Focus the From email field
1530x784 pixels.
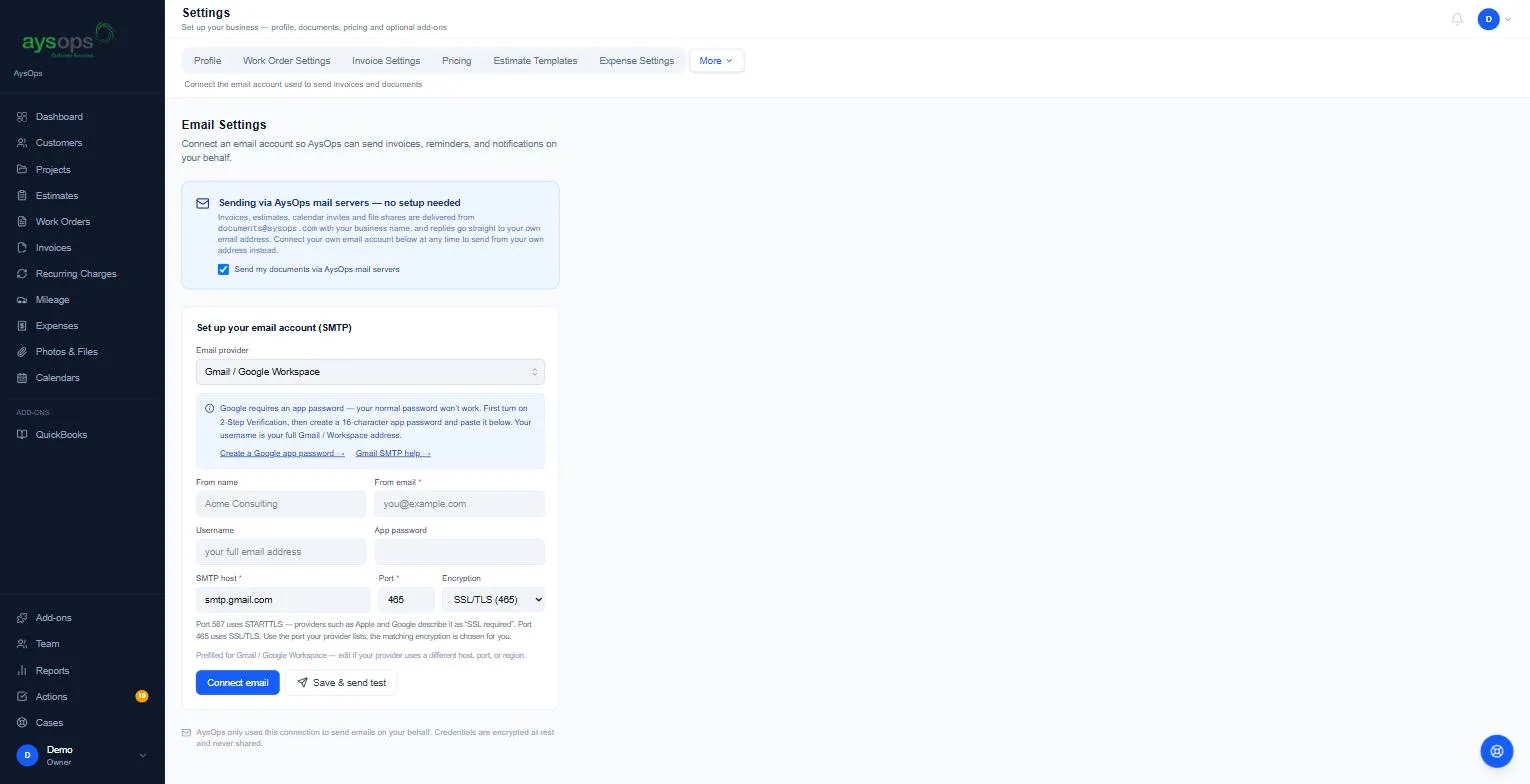point(460,504)
